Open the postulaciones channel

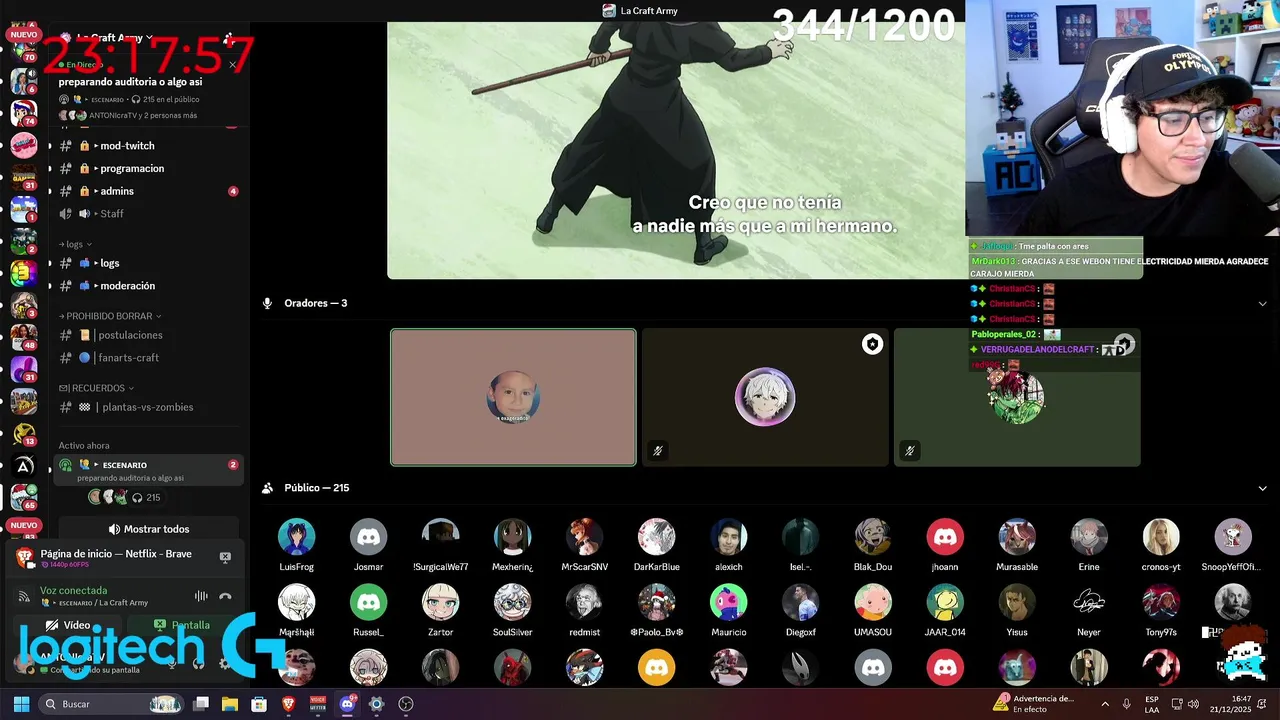[x=148, y=335]
